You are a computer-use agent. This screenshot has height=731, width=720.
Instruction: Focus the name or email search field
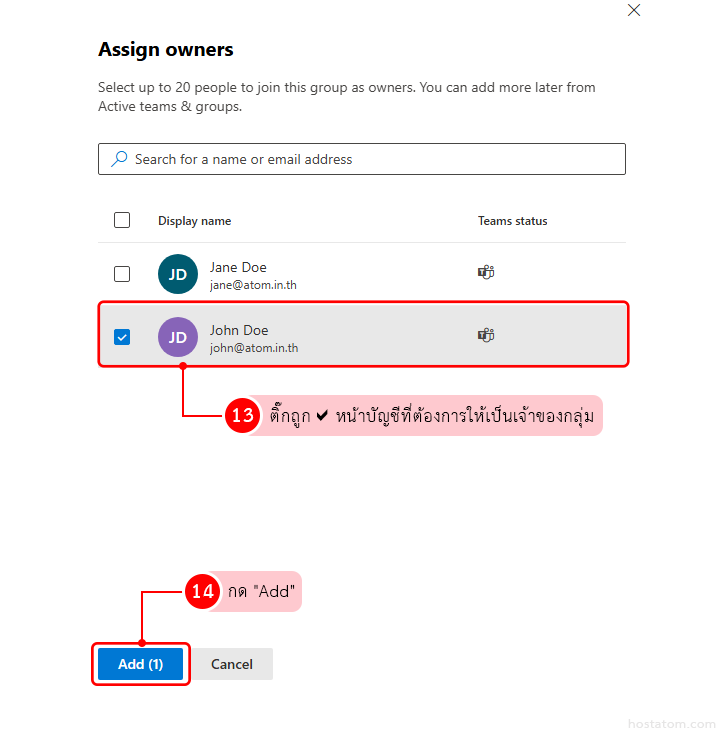tap(370, 159)
